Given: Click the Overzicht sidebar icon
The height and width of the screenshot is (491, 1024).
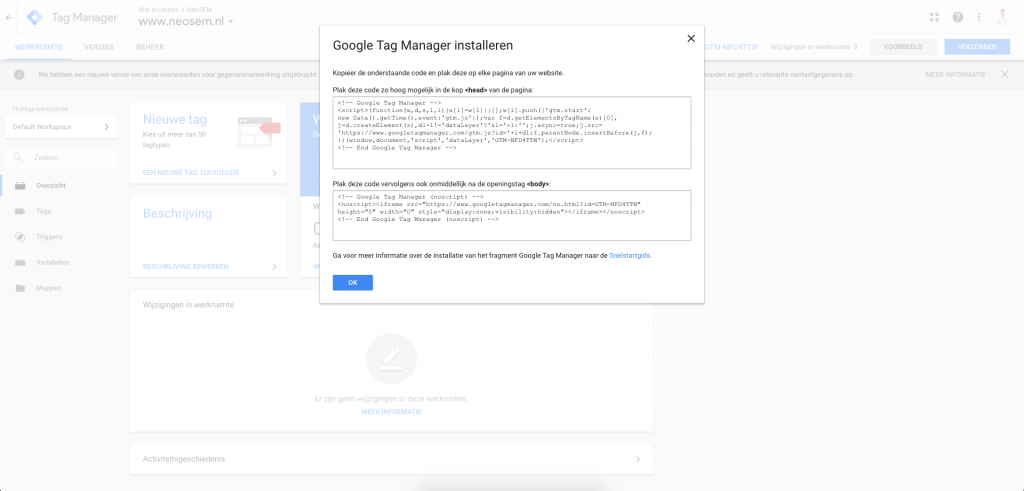Looking at the screenshot, I should point(20,186).
